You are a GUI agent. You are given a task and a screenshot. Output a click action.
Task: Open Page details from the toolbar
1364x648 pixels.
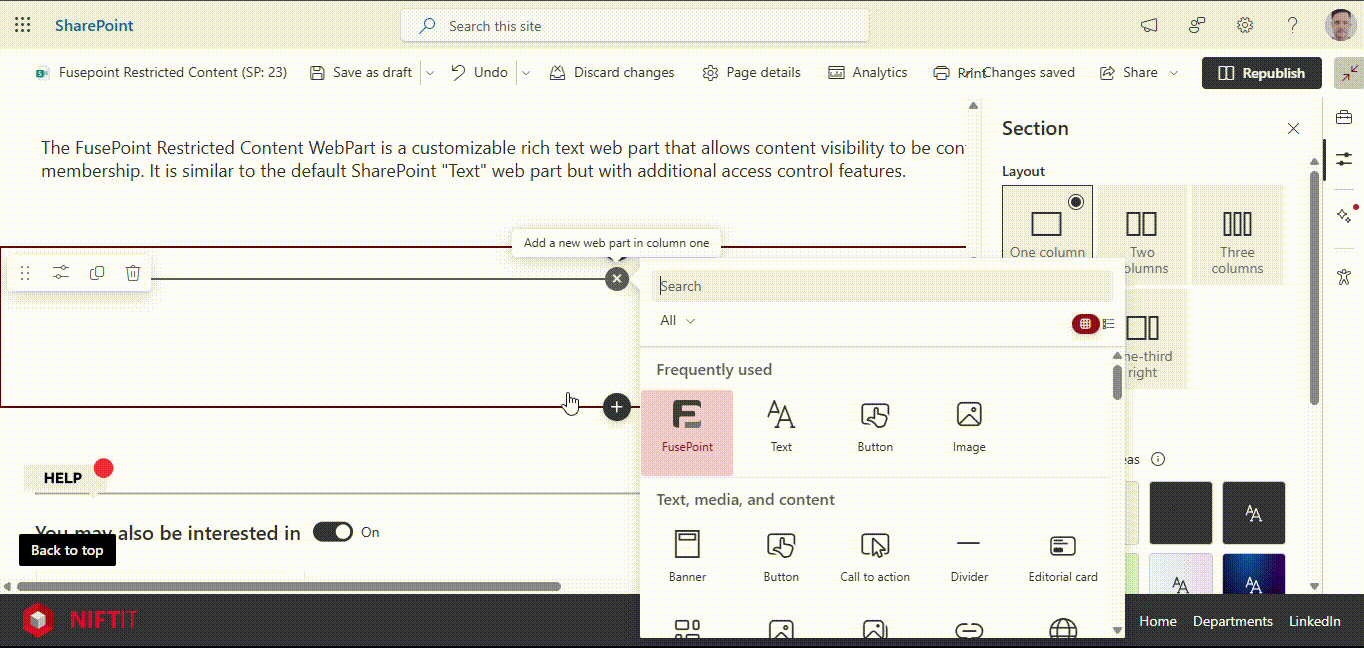click(x=751, y=73)
